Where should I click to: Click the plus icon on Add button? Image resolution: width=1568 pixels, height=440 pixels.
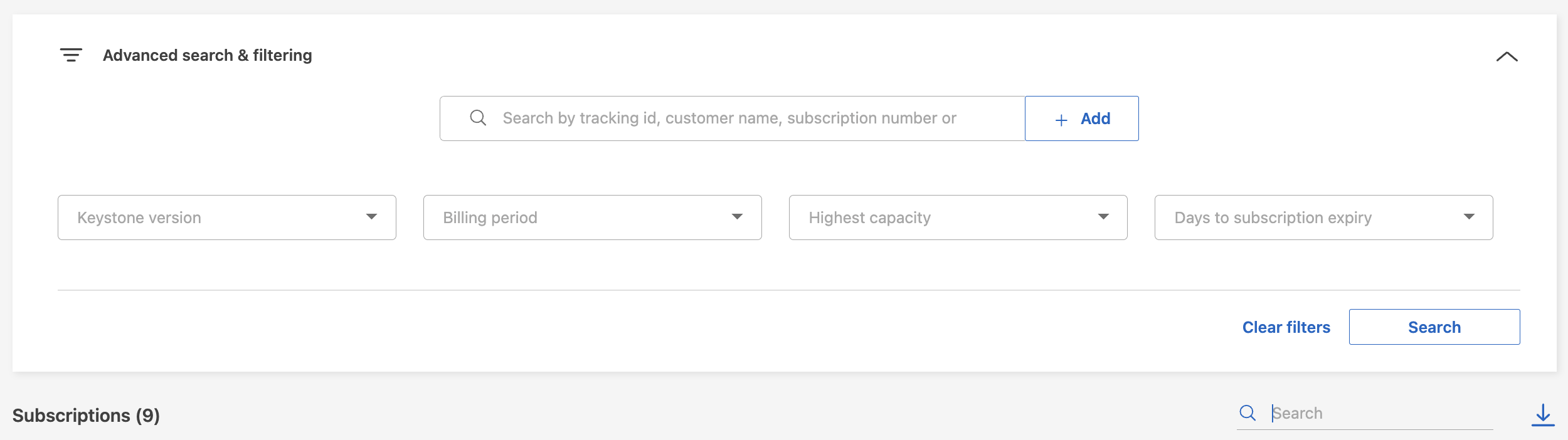(1061, 120)
